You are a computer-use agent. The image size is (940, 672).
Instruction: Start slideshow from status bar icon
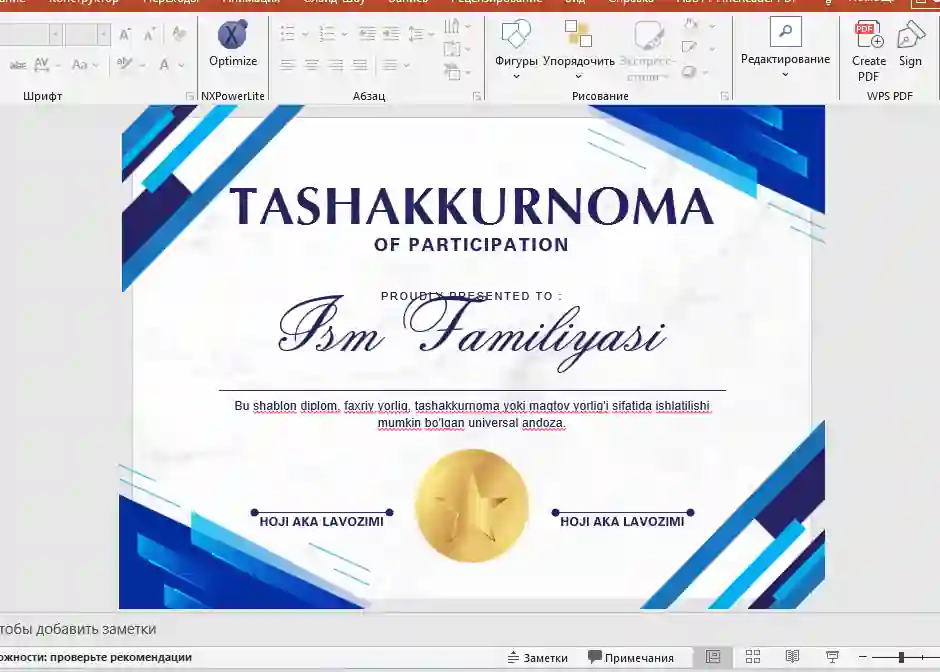coord(832,657)
